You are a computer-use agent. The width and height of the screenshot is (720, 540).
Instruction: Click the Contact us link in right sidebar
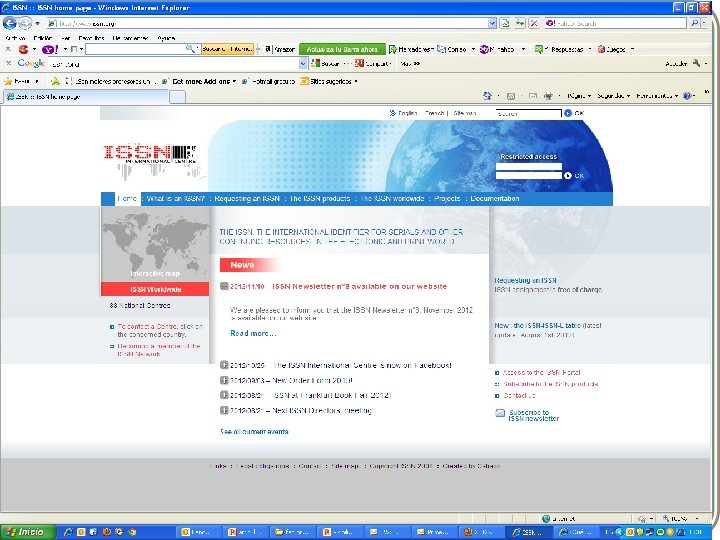coord(519,395)
